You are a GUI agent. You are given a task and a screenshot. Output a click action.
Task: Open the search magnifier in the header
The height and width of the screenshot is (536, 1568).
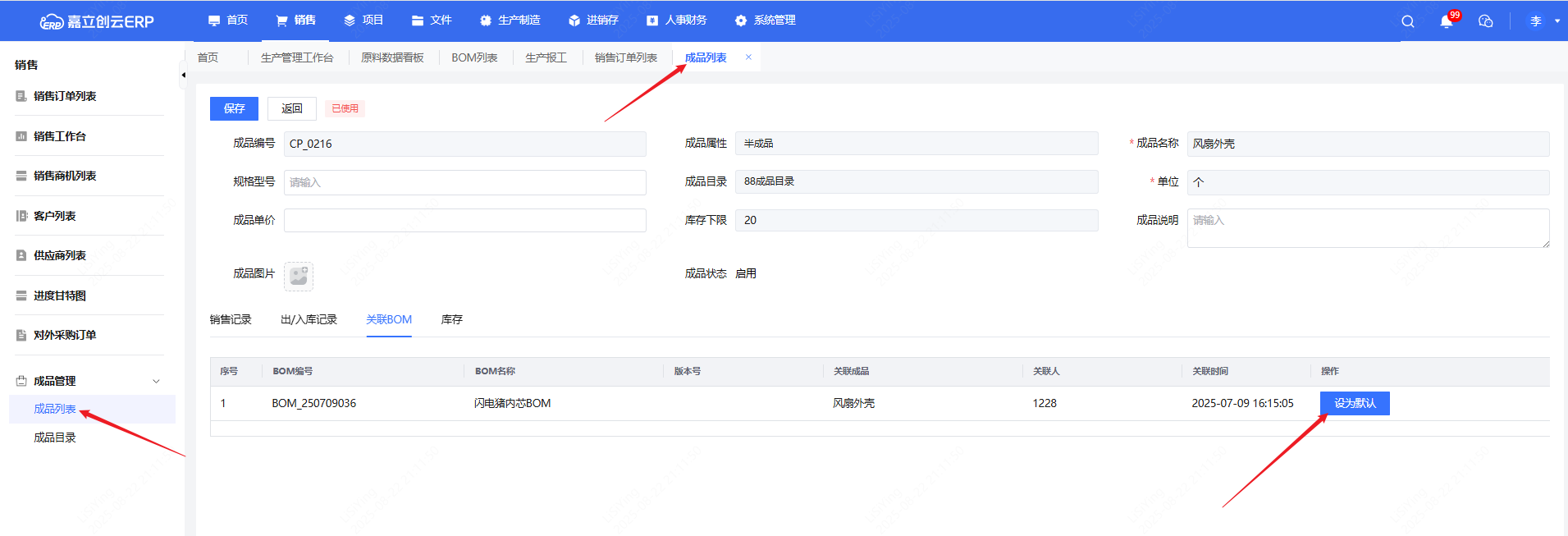[1407, 21]
